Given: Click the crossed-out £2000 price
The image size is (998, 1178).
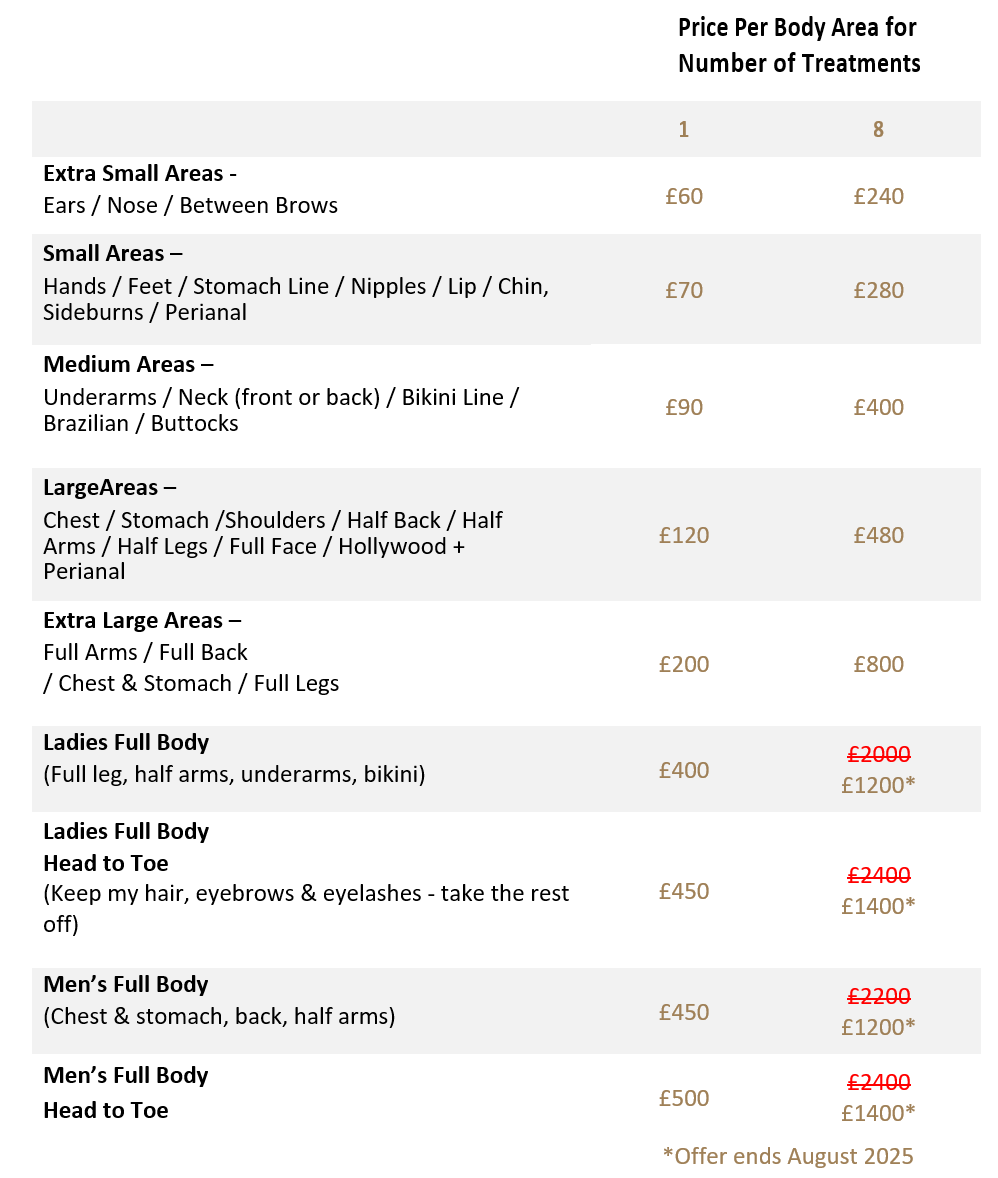Looking at the screenshot, I should [x=879, y=754].
